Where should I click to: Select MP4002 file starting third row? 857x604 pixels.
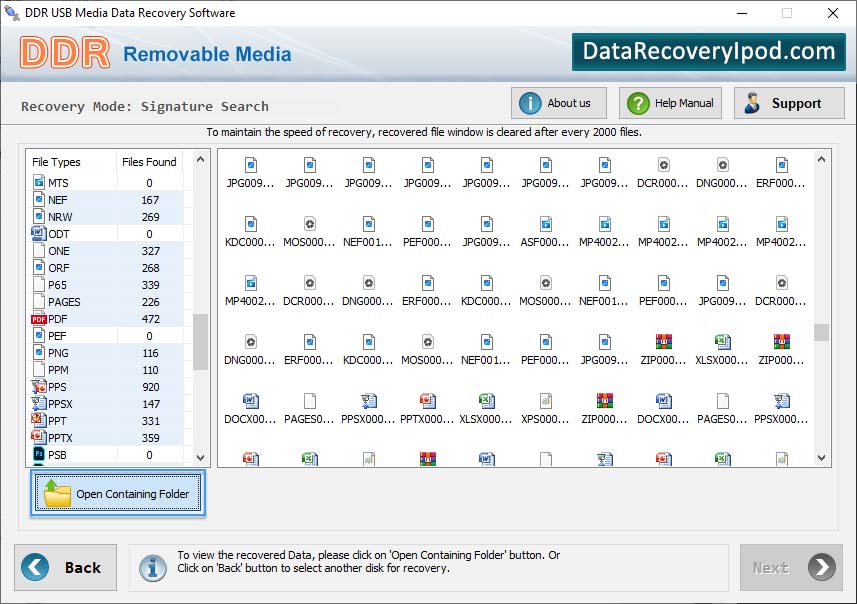pyautogui.click(x=250, y=291)
